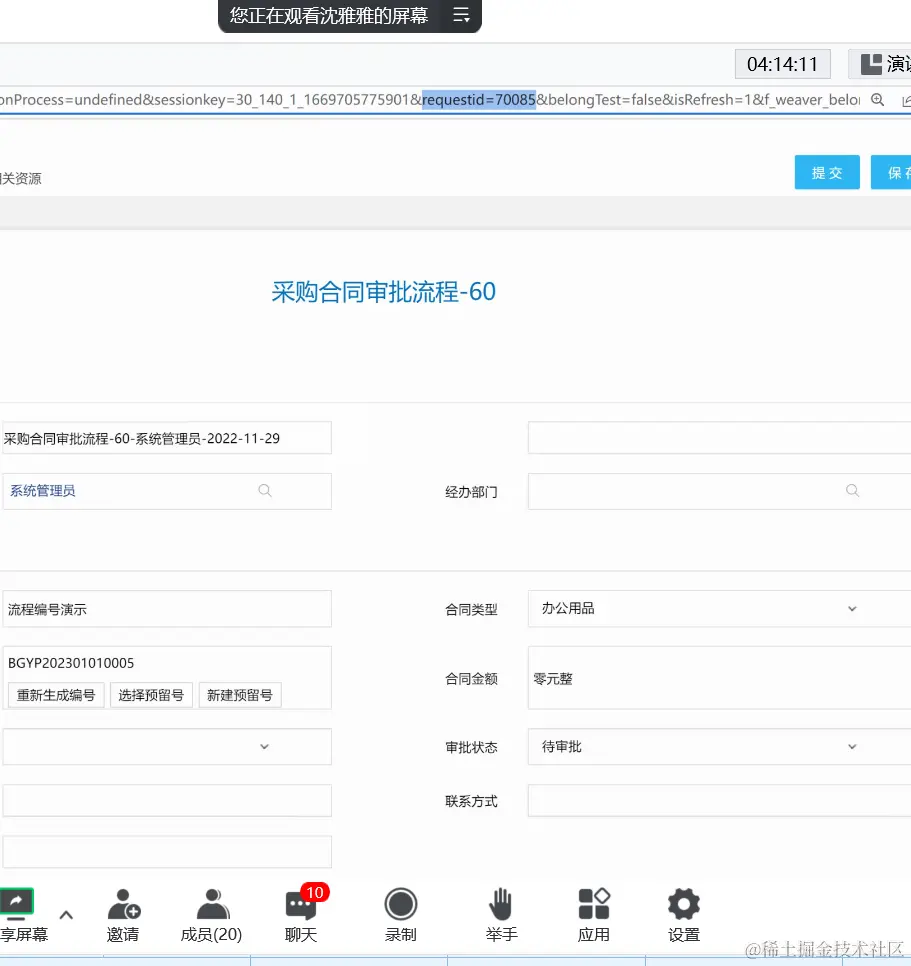The image size is (911, 966).
Task: Click the contract number BGYP202301010005
Action: pos(71,663)
